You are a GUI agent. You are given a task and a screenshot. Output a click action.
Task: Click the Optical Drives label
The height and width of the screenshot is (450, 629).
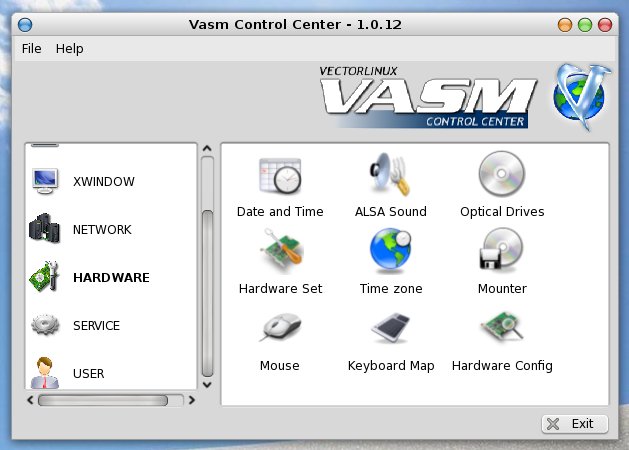[x=502, y=211]
